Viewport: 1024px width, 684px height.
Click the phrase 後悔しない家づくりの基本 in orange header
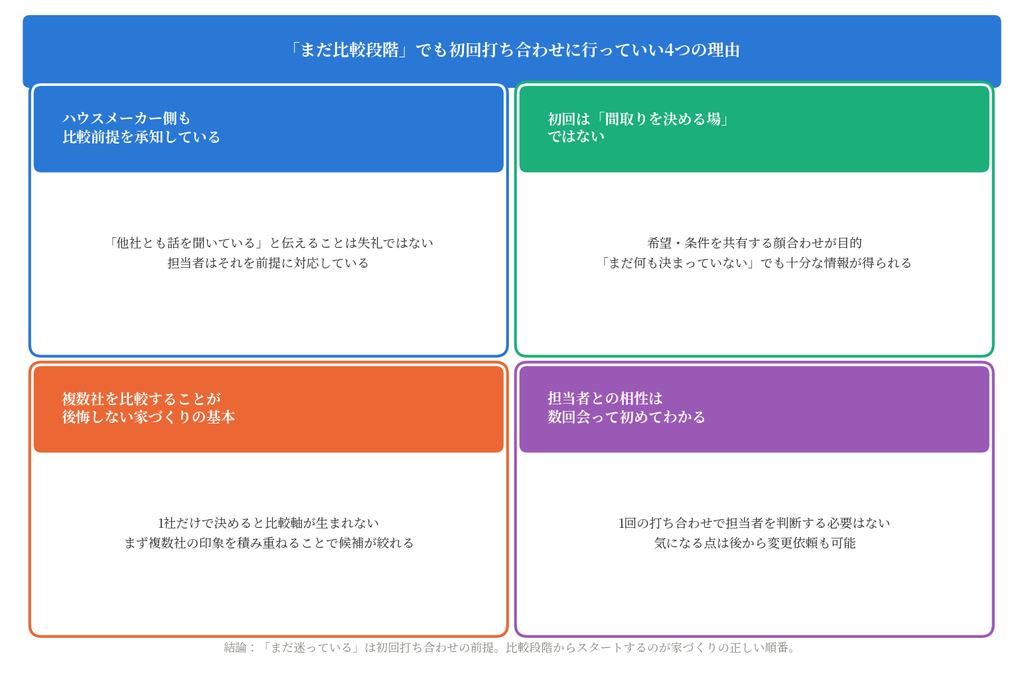pos(148,417)
